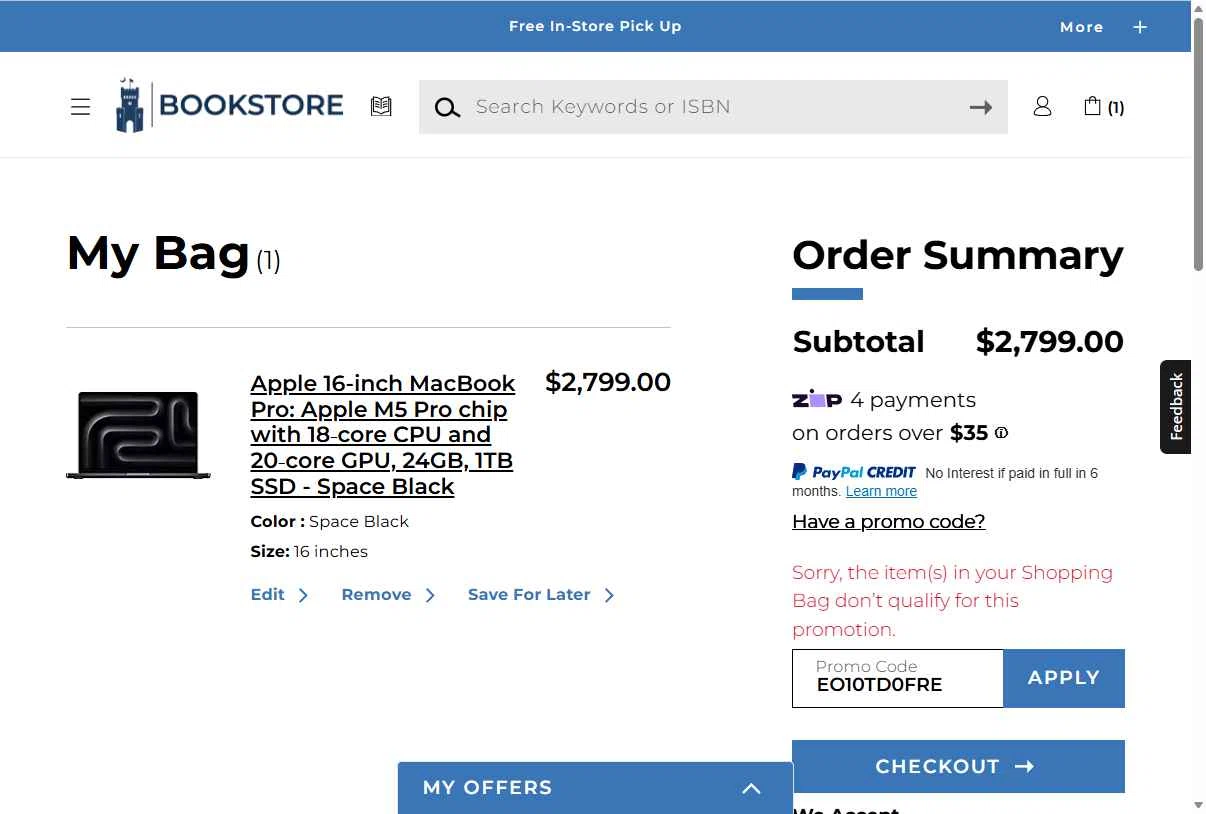This screenshot has width=1206, height=814.
Task: Open the shopping bag icon with (1)
Action: tap(1104, 106)
